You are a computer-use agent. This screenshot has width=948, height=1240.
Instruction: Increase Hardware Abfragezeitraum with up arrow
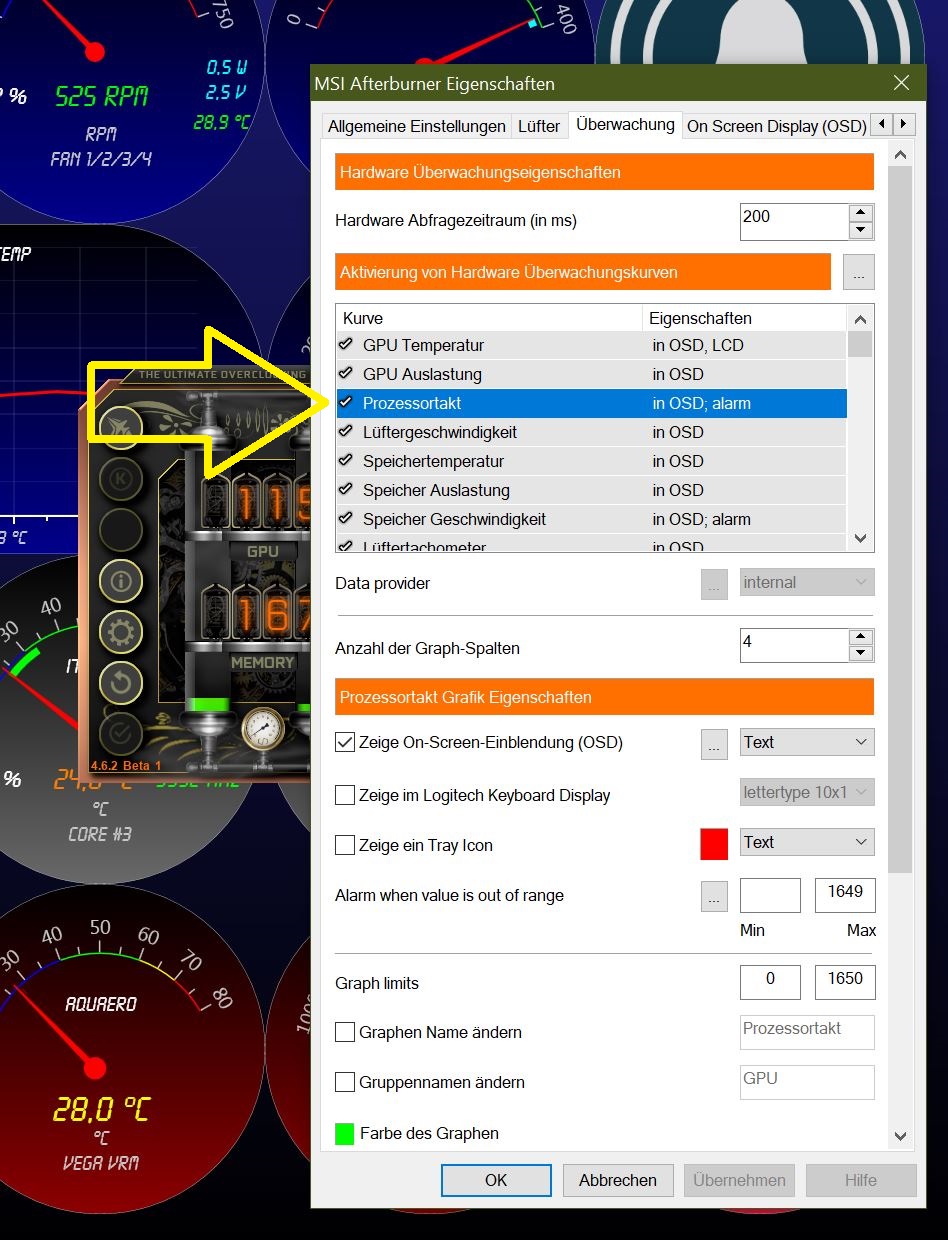click(860, 212)
